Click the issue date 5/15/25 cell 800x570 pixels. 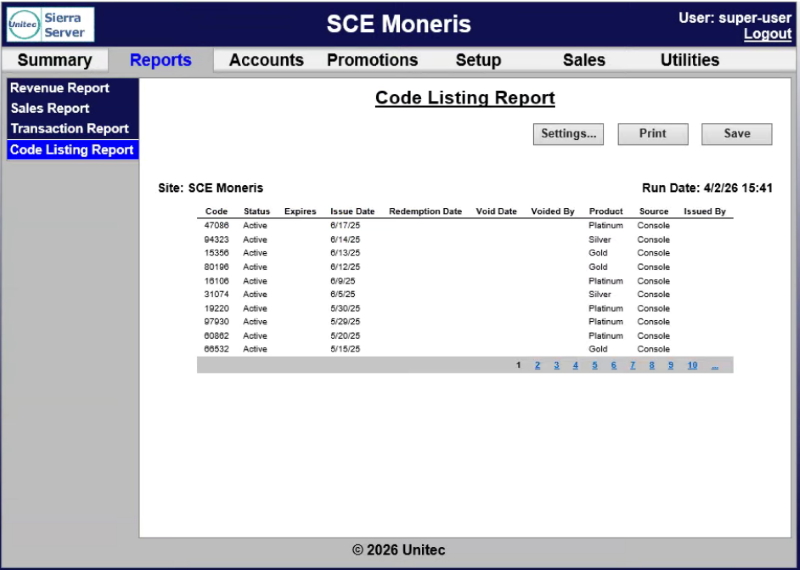[x=345, y=350]
